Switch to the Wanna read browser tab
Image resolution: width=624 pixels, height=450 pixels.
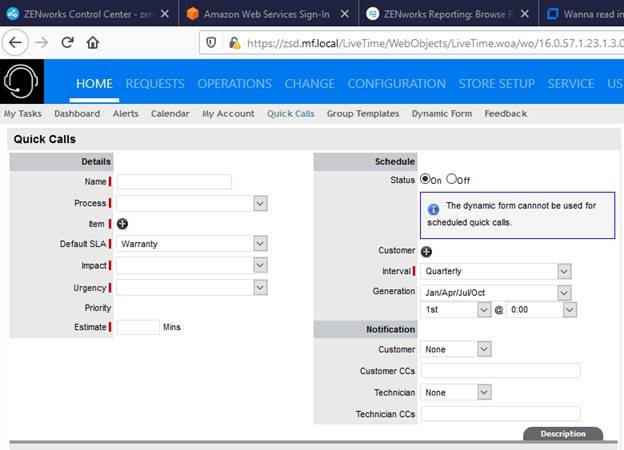[583, 14]
